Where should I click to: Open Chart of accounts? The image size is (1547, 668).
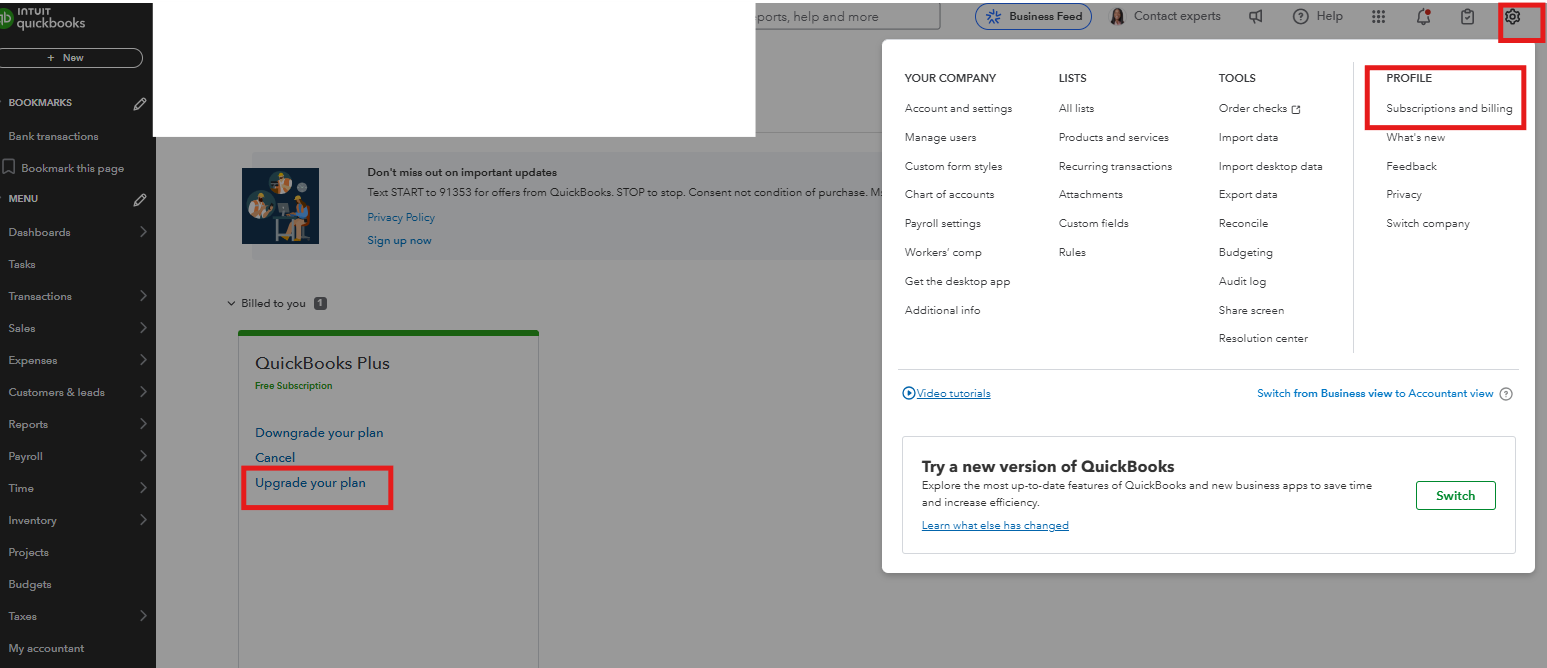949,195
